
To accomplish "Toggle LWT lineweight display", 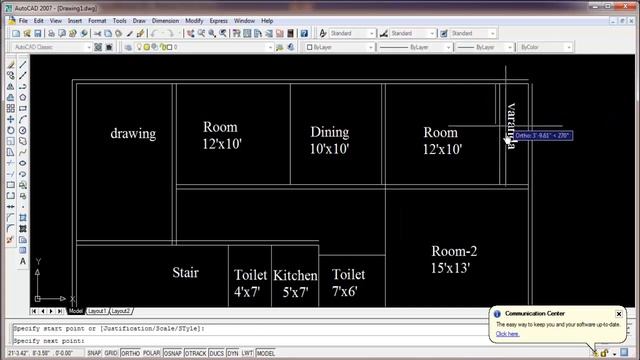I will (x=247, y=353).
